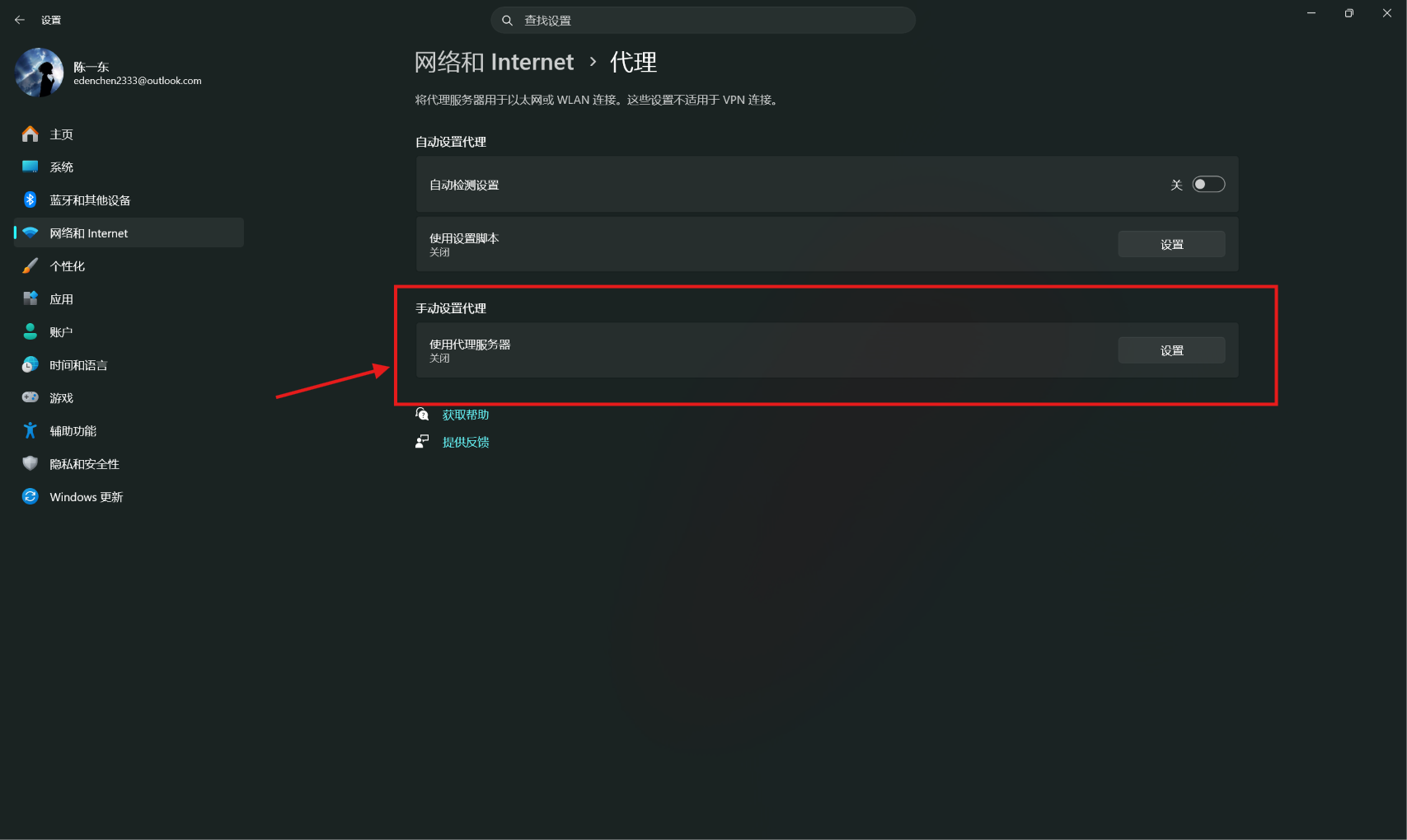Click the Windows 更新 refresh icon

coord(30,496)
